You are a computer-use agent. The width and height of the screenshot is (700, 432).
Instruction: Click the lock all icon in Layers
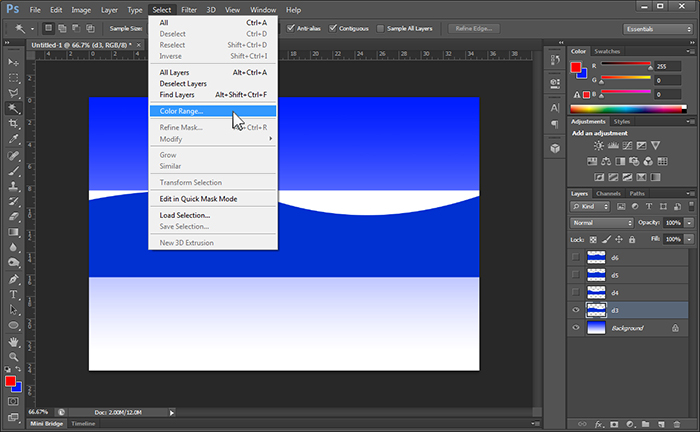[631, 240]
